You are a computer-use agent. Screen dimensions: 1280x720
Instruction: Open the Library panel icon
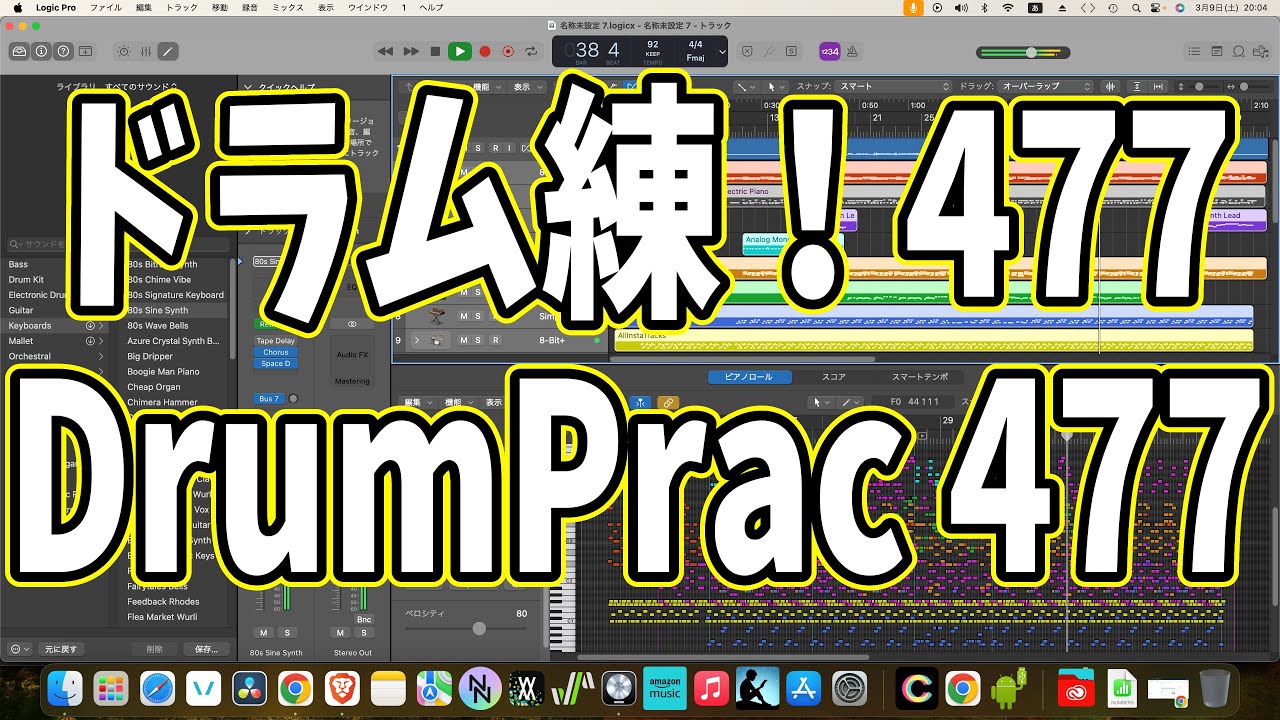point(19,51)
